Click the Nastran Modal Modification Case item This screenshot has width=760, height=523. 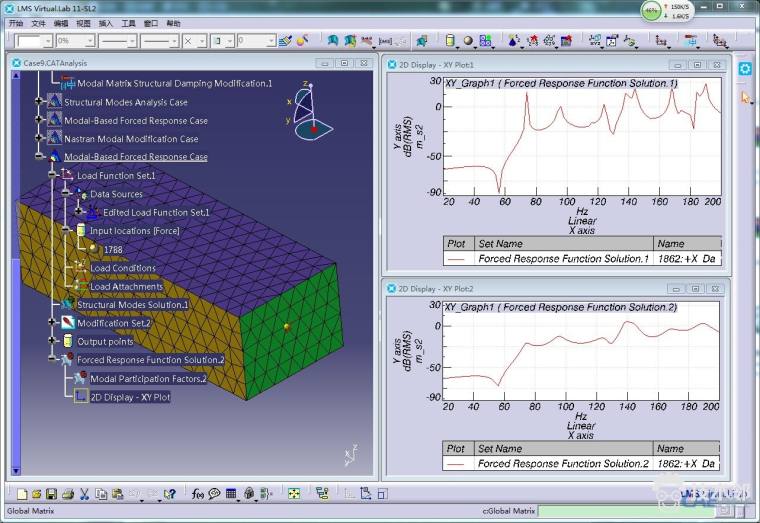point(131,139)
